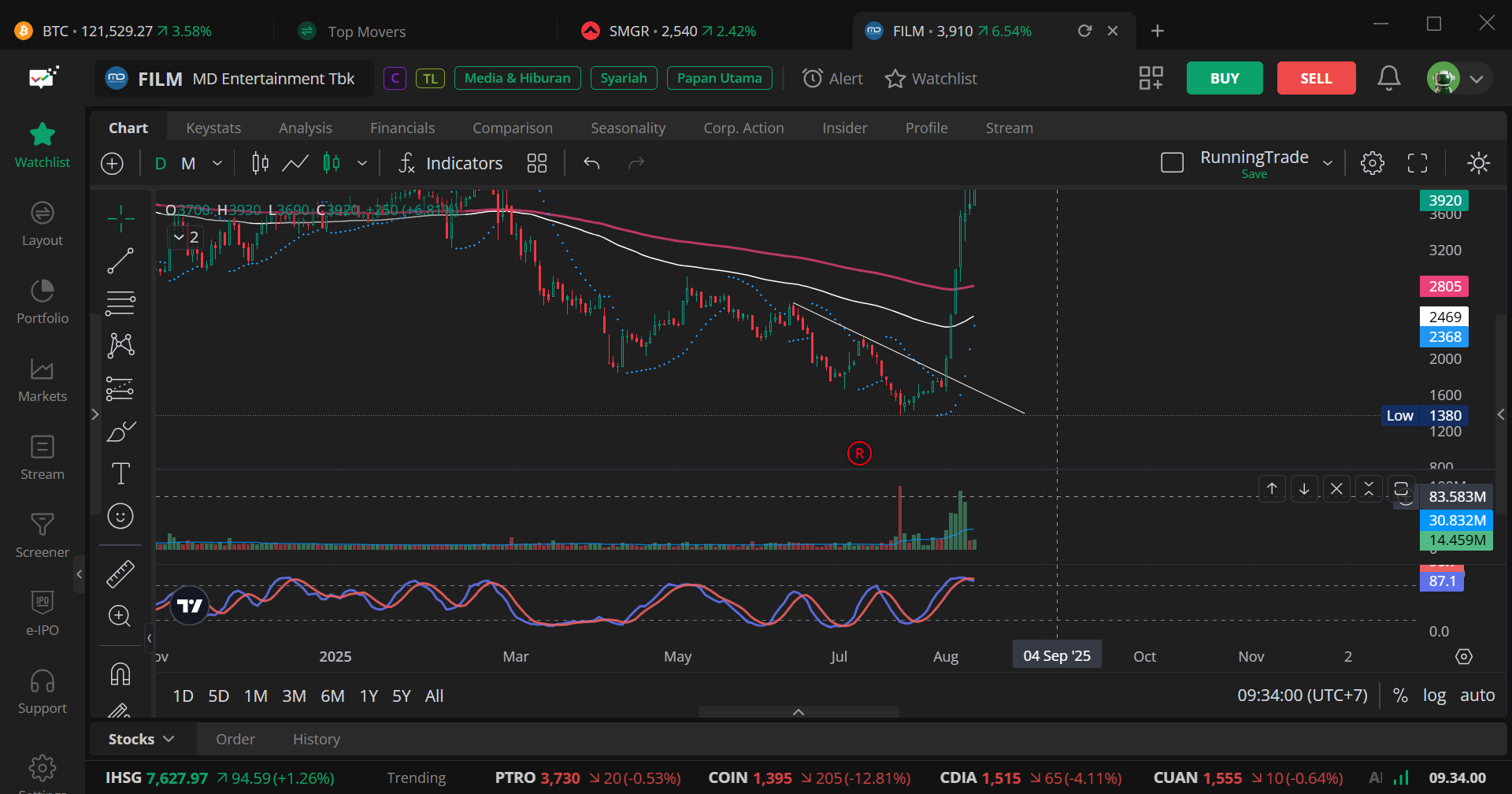This screenshot has height=794, width=1512.
Task: Click the 04 Sep '25 date marker
Action: click(x=1057, y=654)
